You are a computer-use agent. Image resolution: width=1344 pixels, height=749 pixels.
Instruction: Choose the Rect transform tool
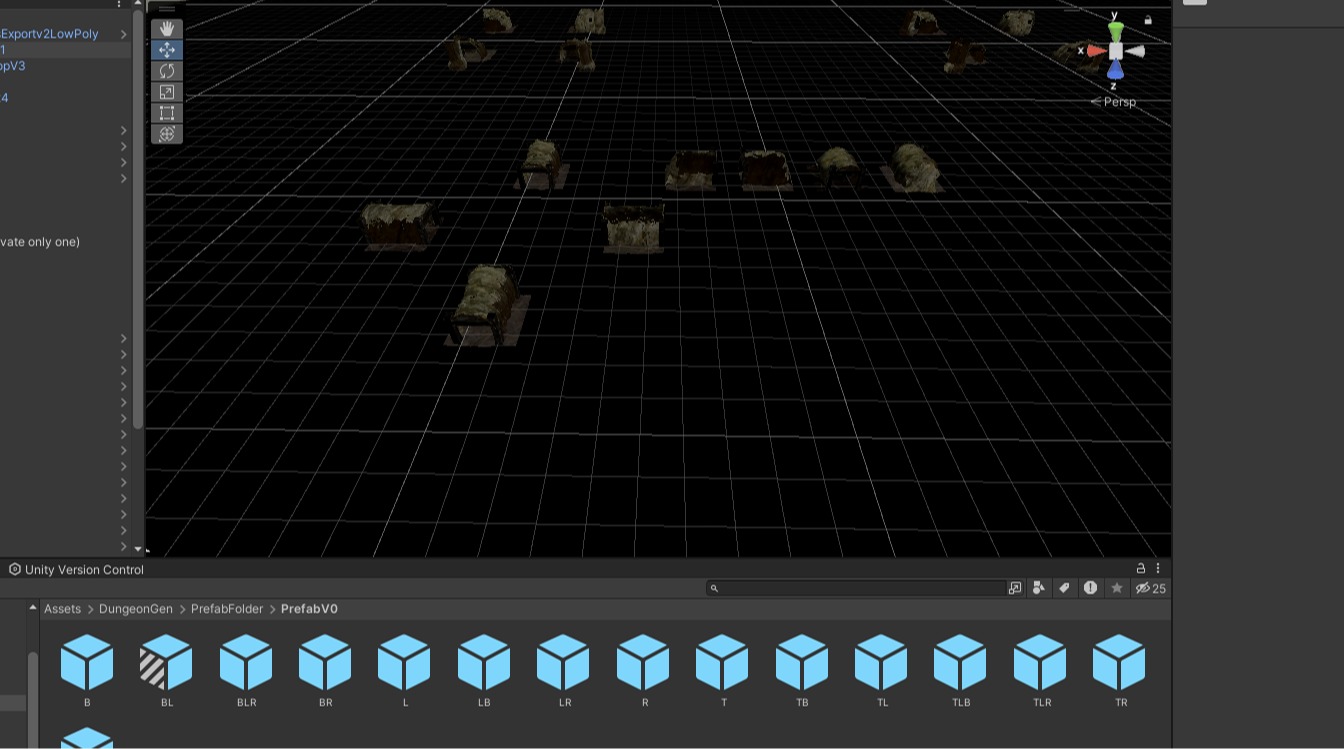click(166, 112)
